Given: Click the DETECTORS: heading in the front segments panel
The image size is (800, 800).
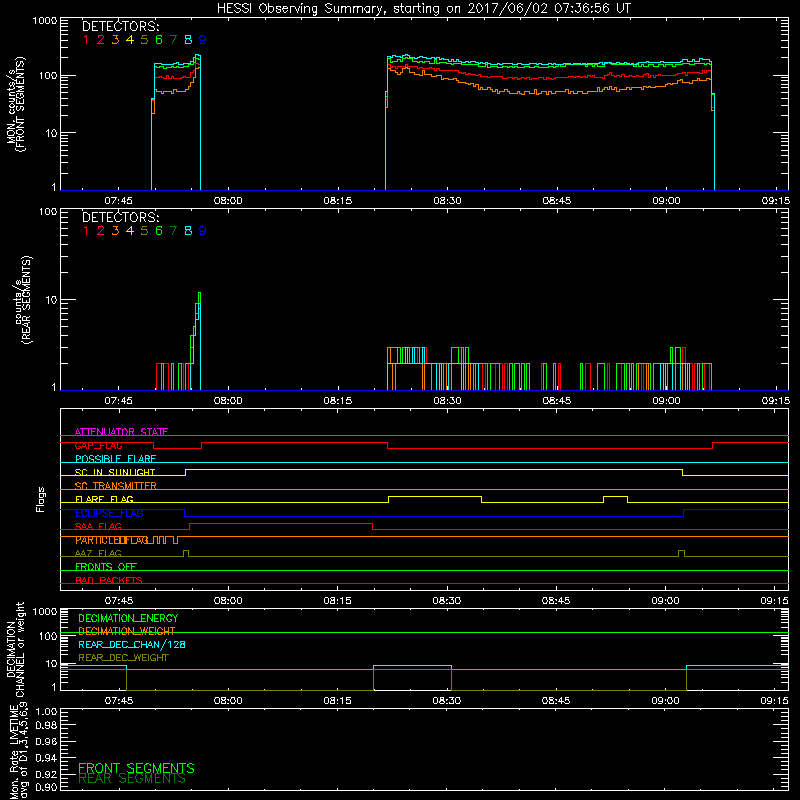Looking at the screenshot, I should (121, 27).
